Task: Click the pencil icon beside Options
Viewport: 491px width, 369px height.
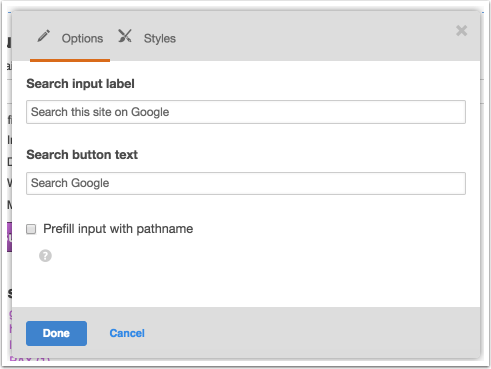Action: (43, 36)
